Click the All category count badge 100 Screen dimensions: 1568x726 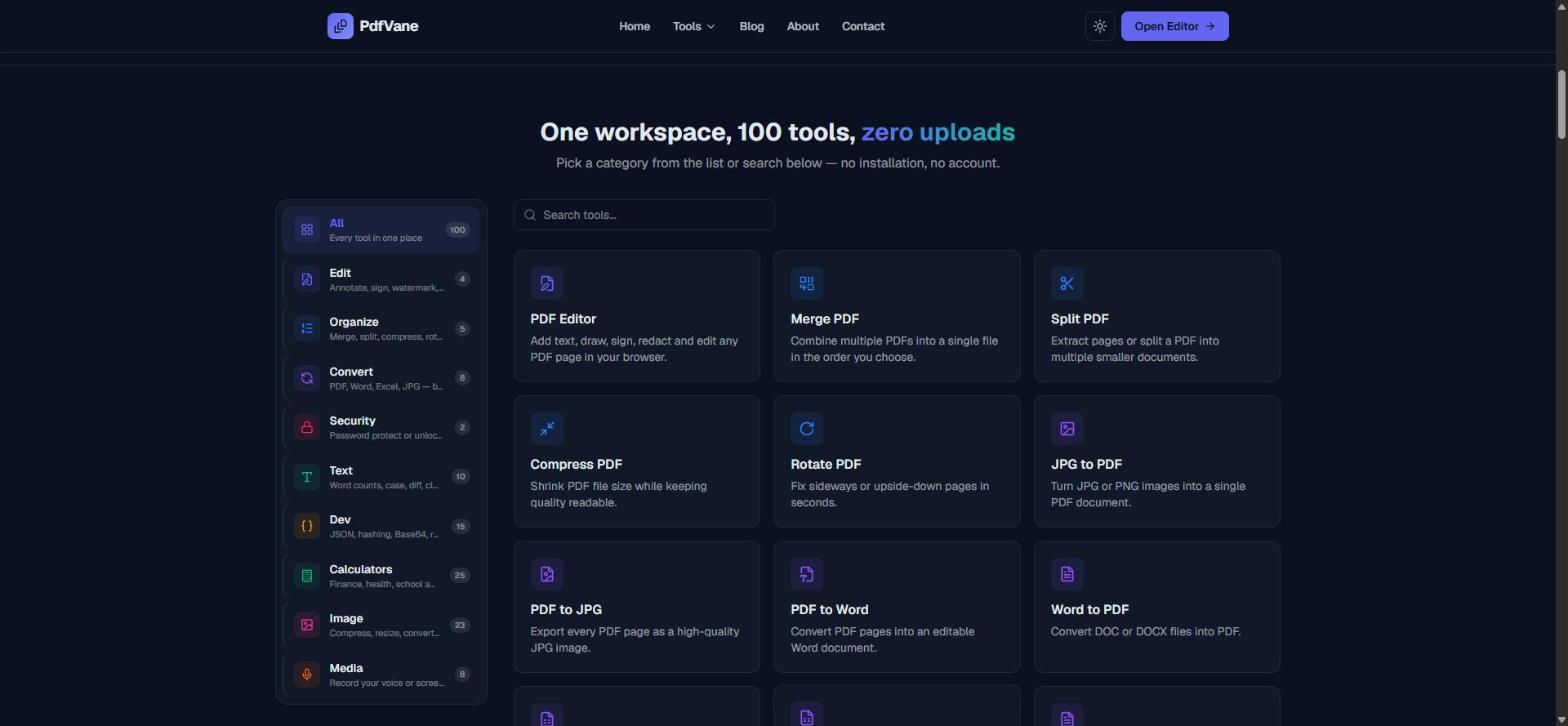pos(457,230)
